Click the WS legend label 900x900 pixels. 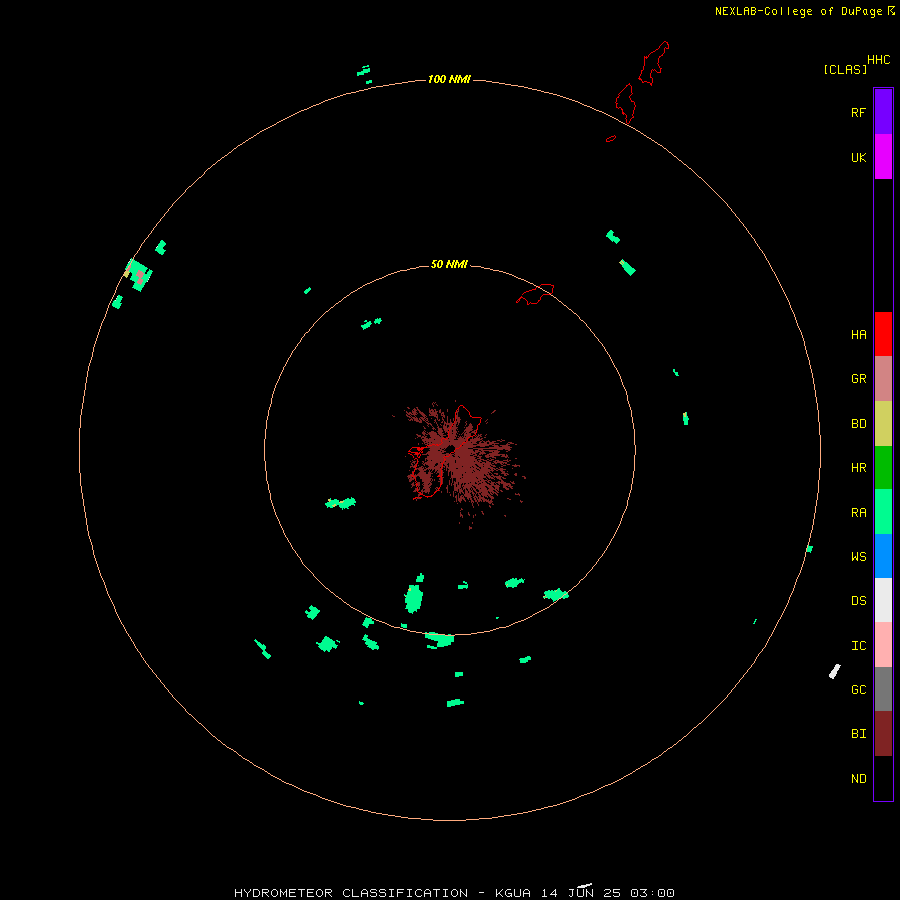pos(858,556)
